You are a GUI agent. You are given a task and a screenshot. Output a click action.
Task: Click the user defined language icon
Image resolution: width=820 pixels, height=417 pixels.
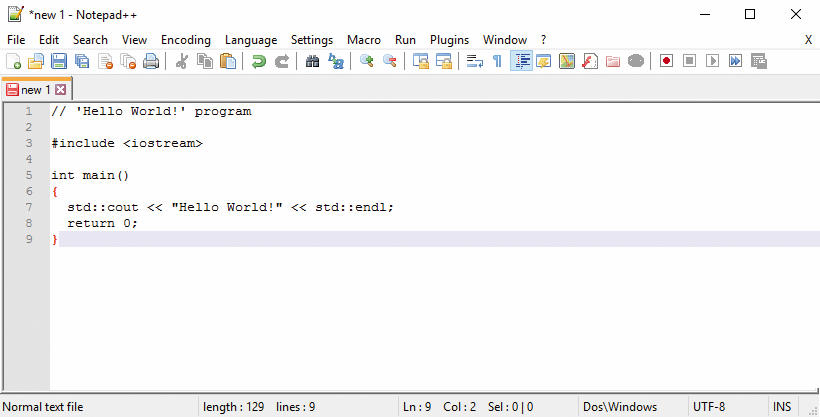tap(544, 61)
